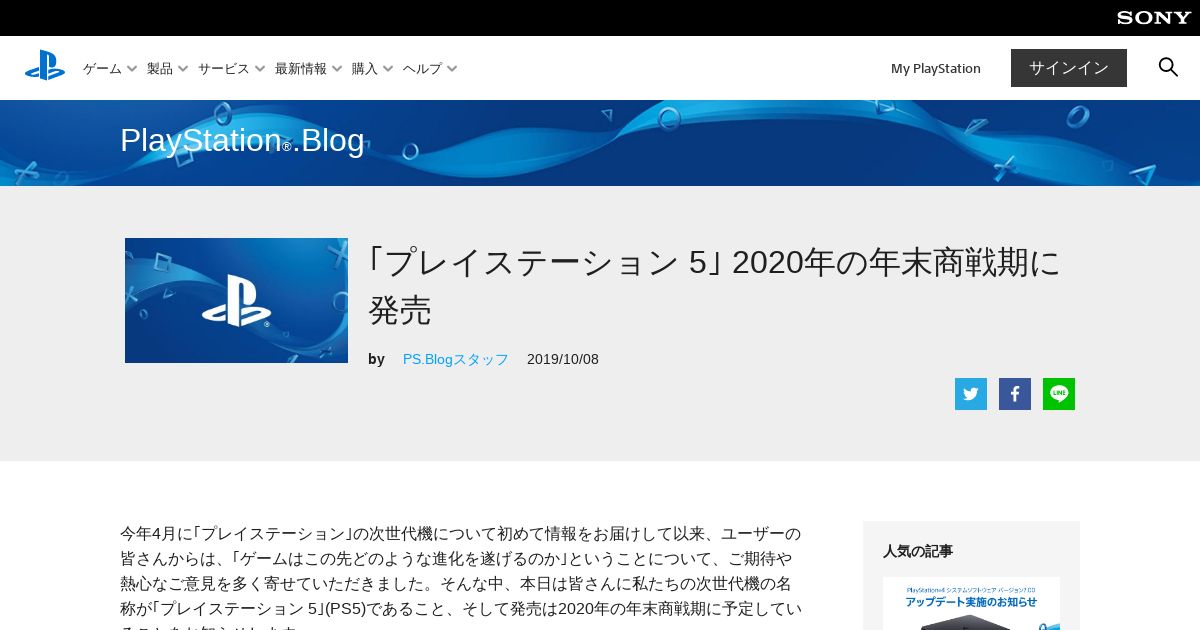Open the サービス menu

224,69
